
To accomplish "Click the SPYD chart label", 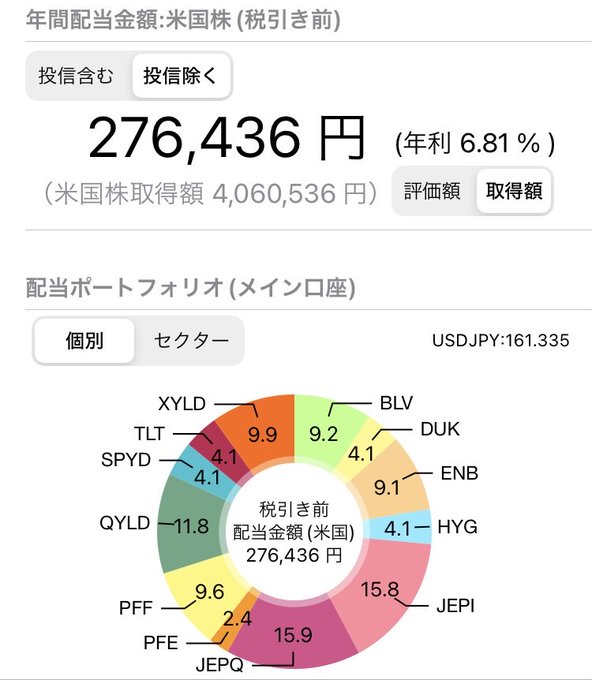I will click(x=126, y=460).
